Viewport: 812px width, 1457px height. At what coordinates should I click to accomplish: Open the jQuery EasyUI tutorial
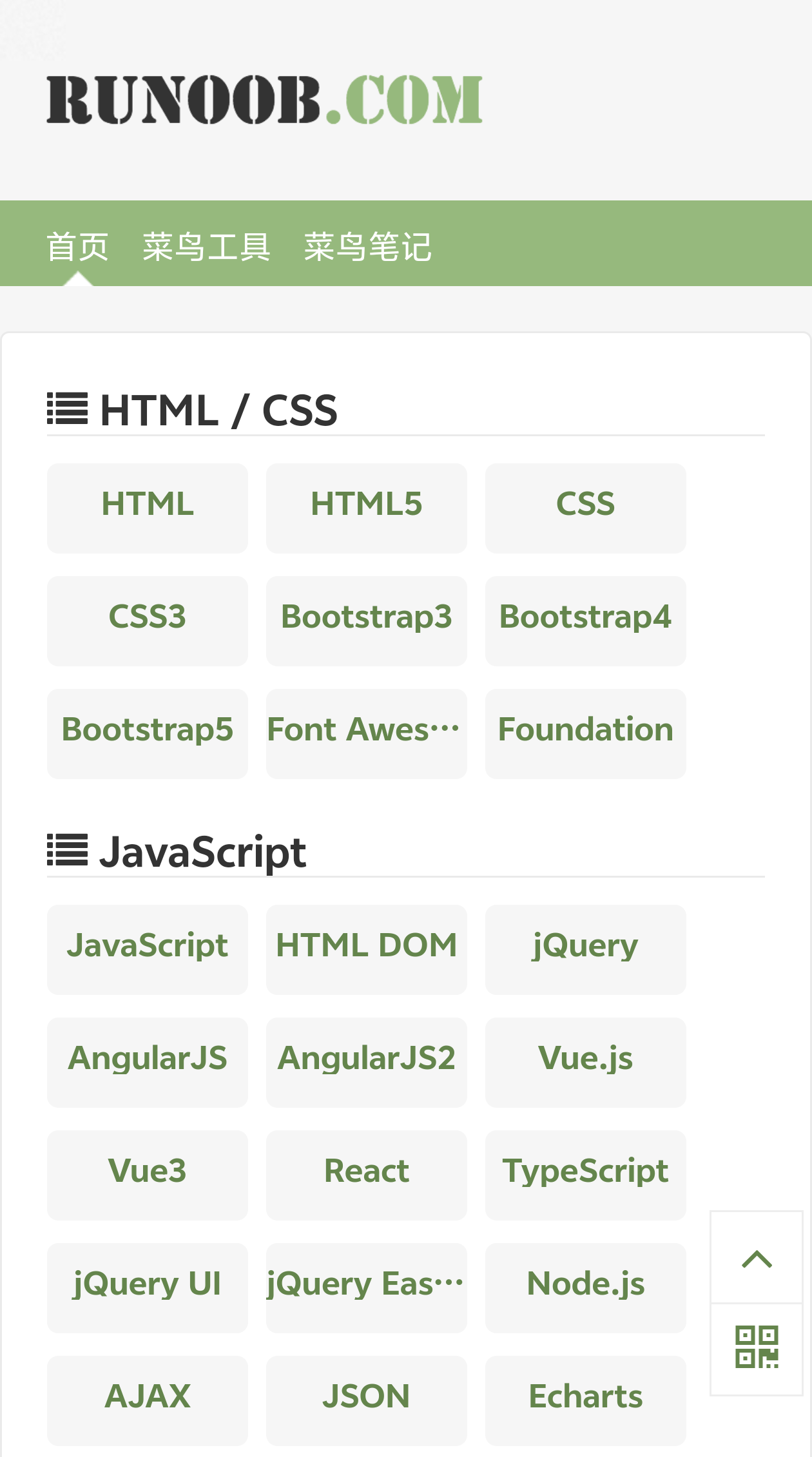[366, 1288]
